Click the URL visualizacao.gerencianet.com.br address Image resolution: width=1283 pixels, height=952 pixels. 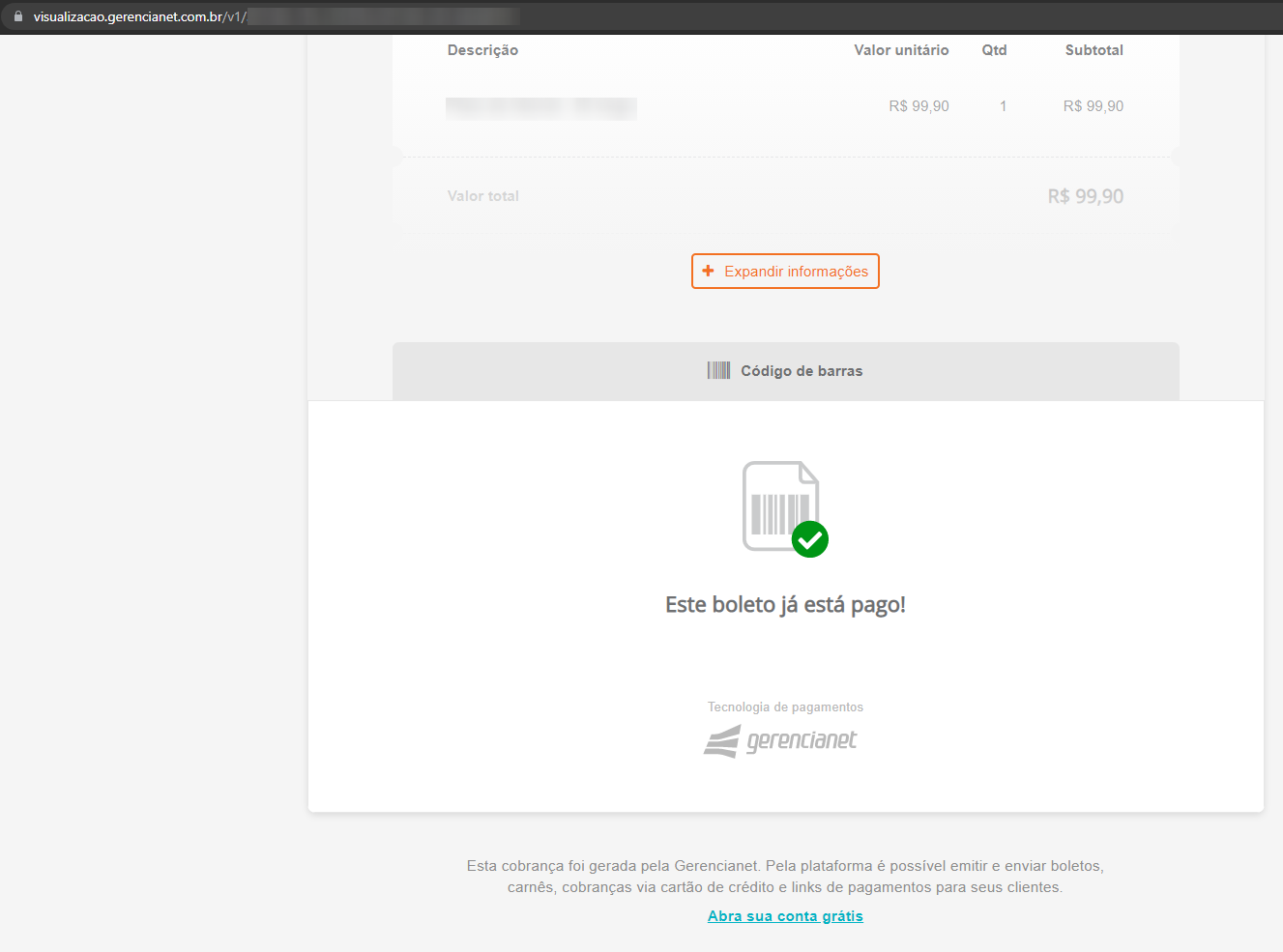[x=139, y=17]
